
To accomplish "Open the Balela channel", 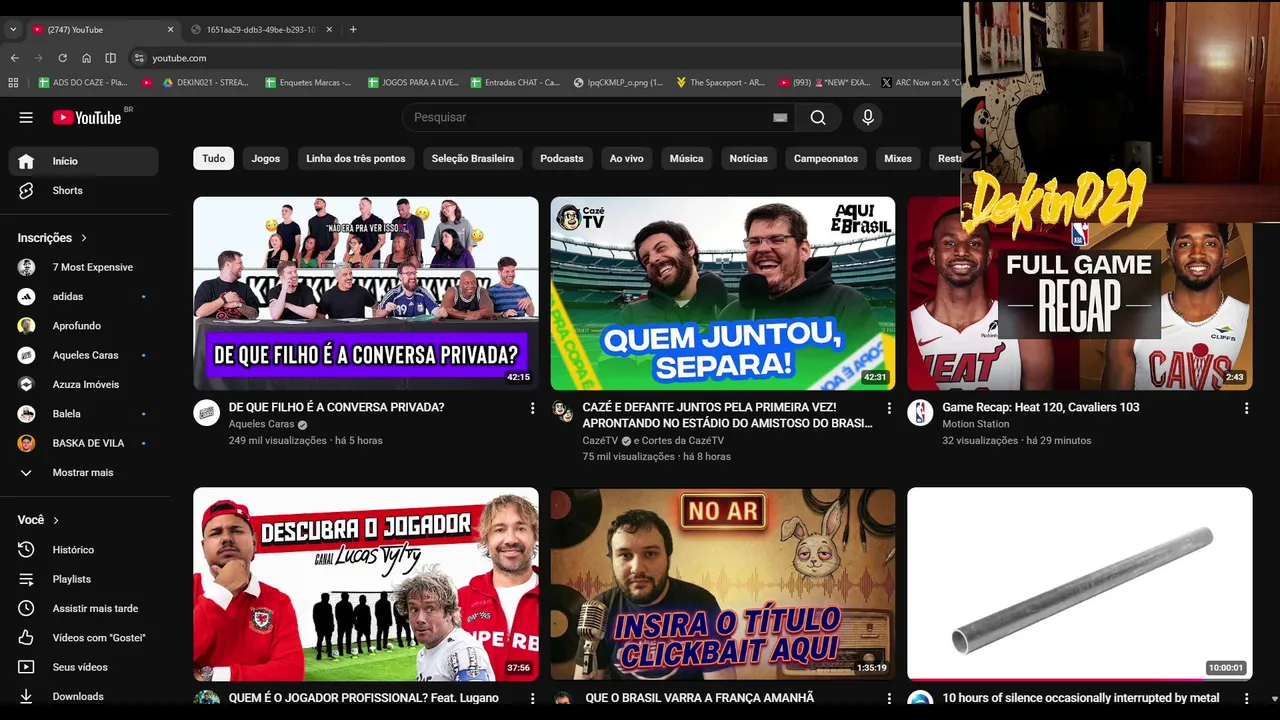I will (x=84, y=413).
